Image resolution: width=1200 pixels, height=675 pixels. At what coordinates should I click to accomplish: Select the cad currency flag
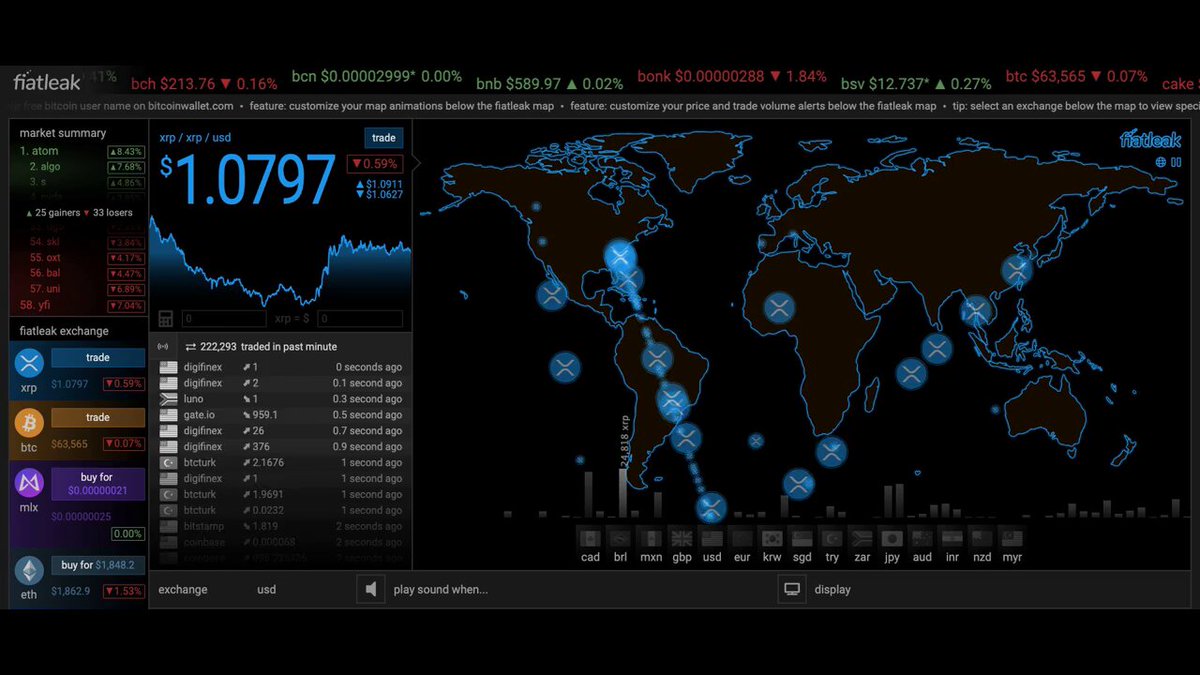590,538
